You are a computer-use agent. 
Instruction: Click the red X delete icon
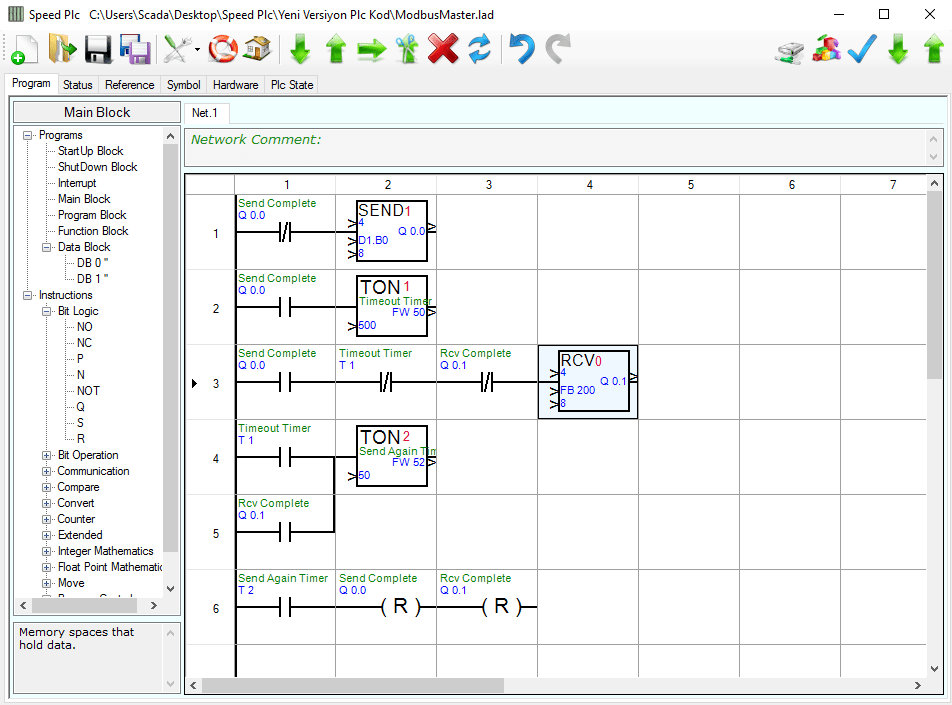tap(443, 48)
